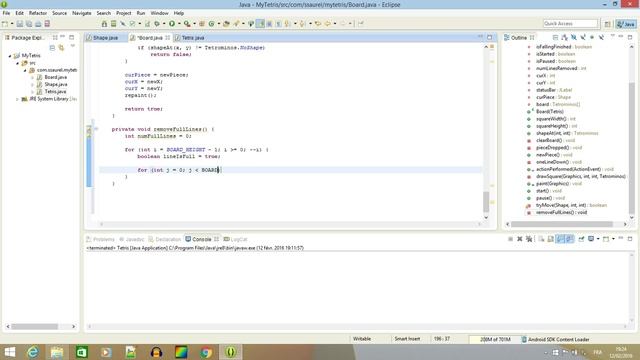Open Internet Explorer from taskbar
This screenshot has width=640, height=360.
33,352
